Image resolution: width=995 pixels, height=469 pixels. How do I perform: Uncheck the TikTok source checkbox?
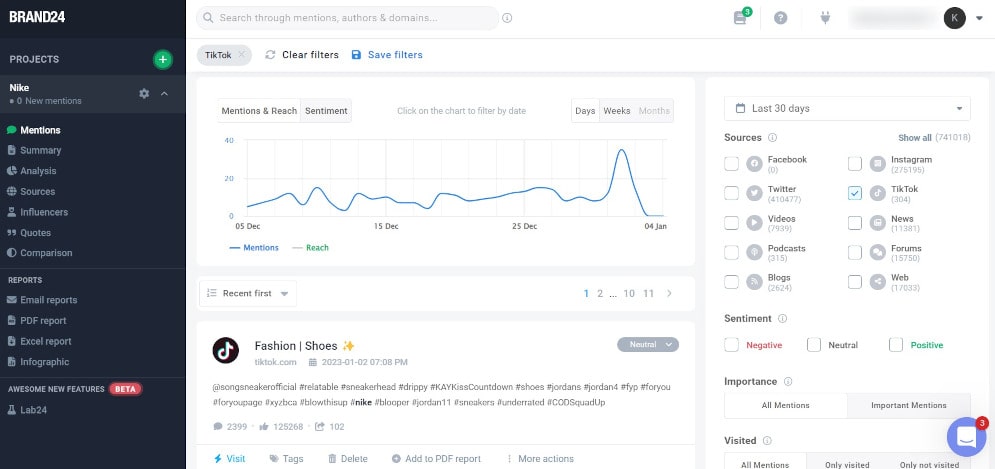855,193
